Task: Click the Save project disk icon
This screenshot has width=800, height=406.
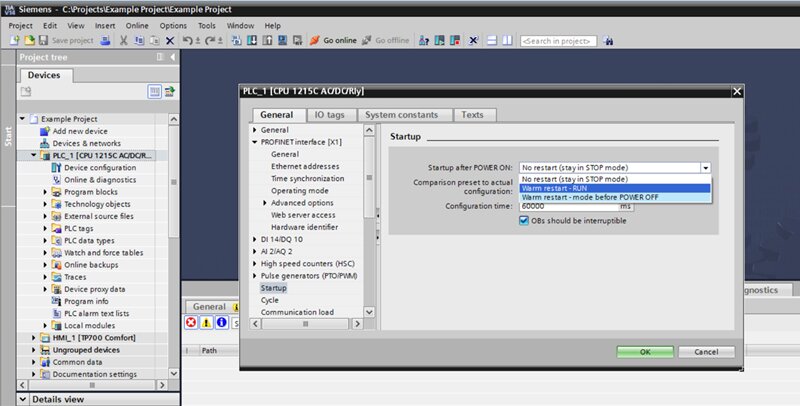Action: [43, 40]
